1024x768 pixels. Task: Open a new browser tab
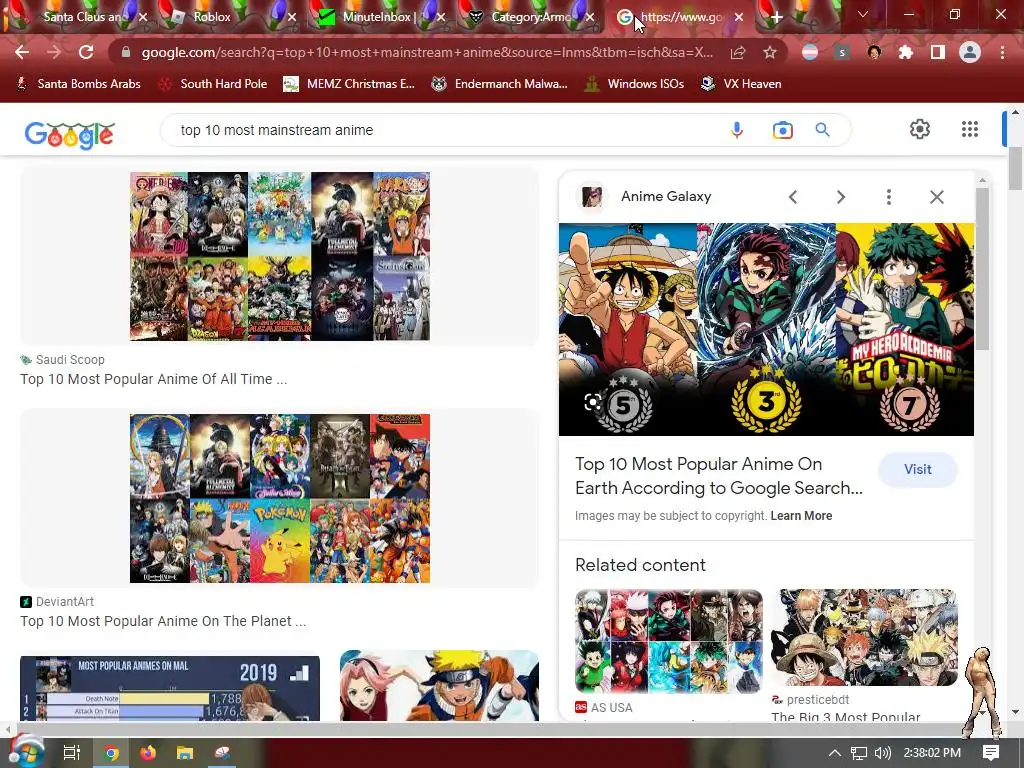point(776,18)
